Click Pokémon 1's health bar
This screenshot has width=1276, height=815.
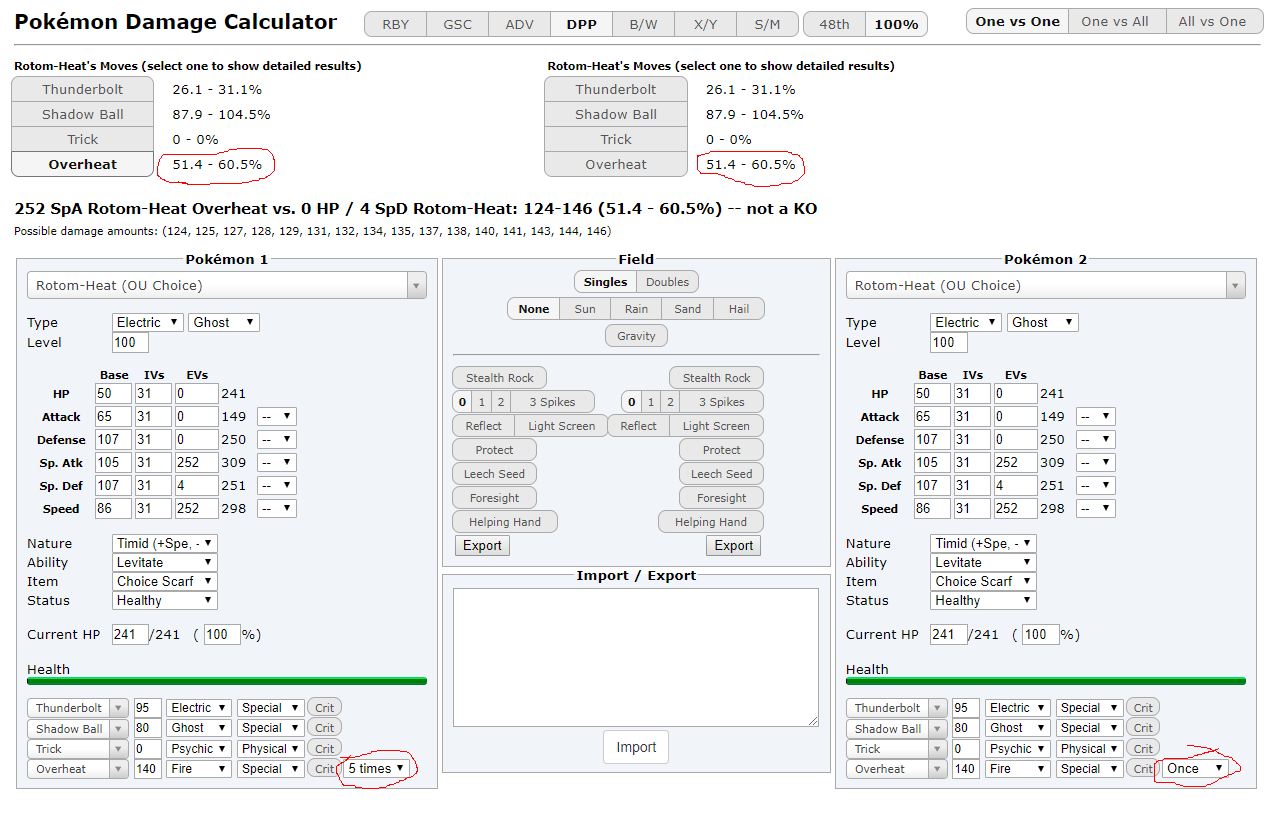click(x=227, y=681)
